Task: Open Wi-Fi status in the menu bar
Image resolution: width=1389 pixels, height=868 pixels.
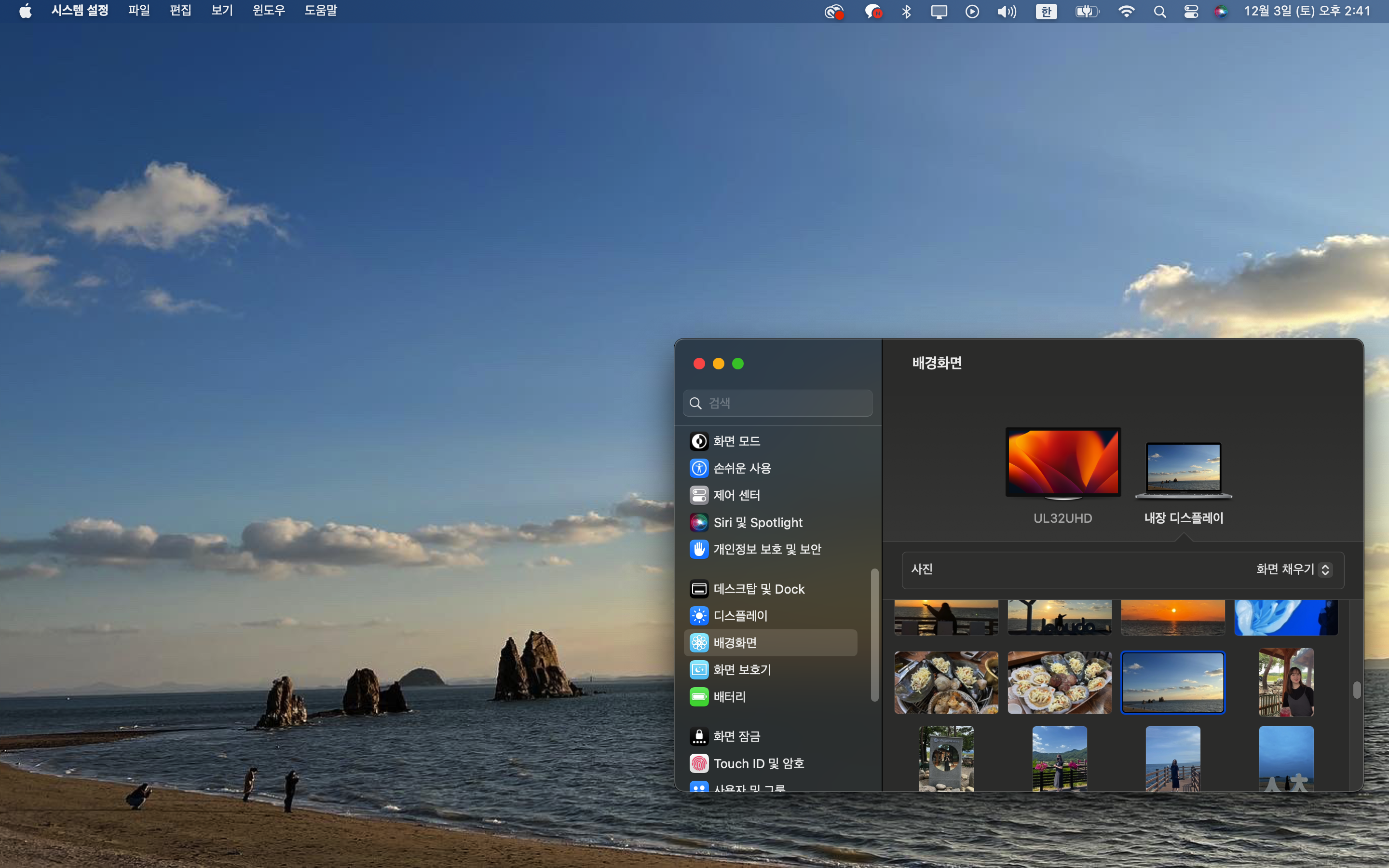Action: pos(1126,12)
